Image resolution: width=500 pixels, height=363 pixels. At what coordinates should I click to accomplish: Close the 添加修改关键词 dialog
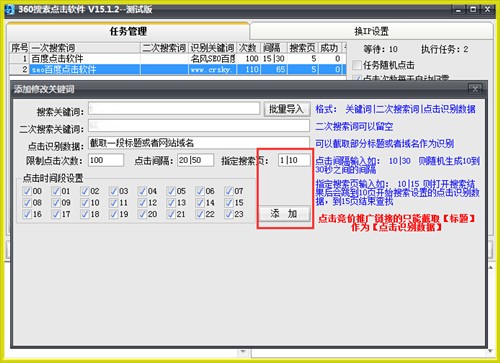[x=475, y=89]
